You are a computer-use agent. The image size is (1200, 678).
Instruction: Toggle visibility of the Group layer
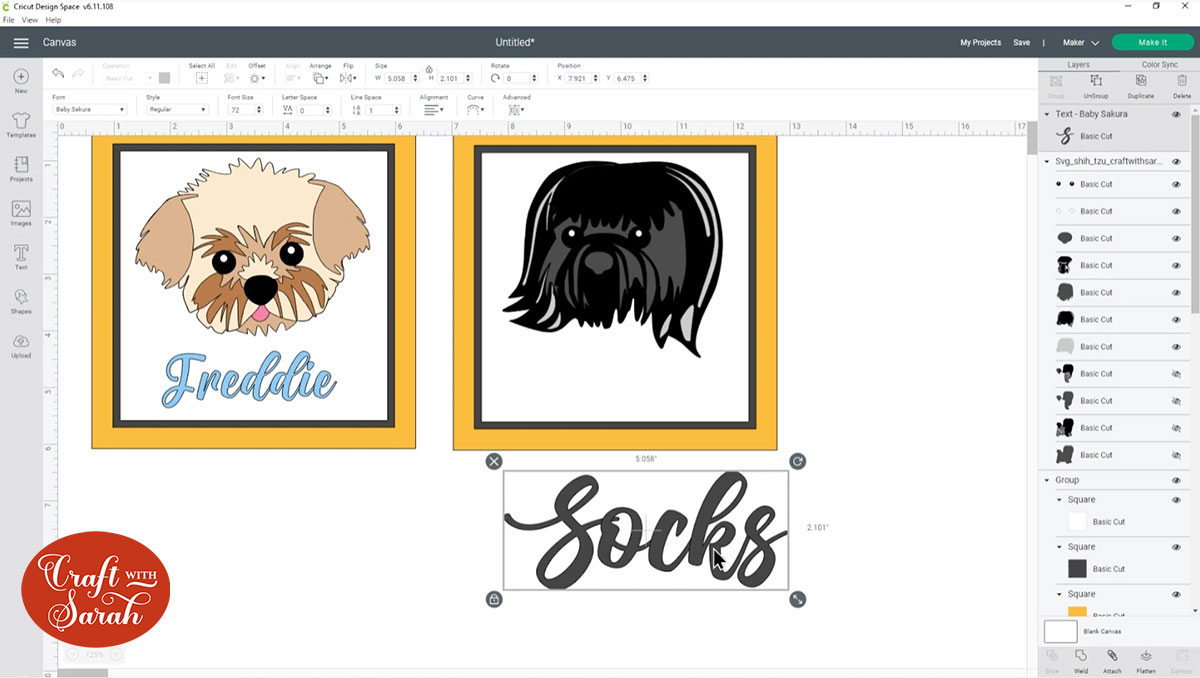[1176, 480]
